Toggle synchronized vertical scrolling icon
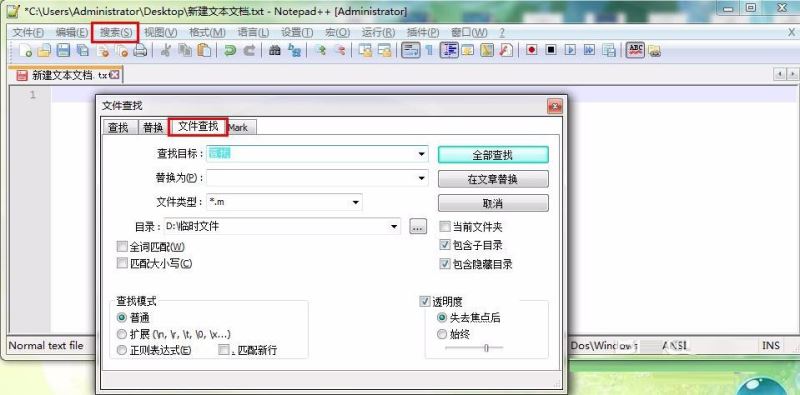This screenshot has height=395, width=800. [x=365, y=51]
